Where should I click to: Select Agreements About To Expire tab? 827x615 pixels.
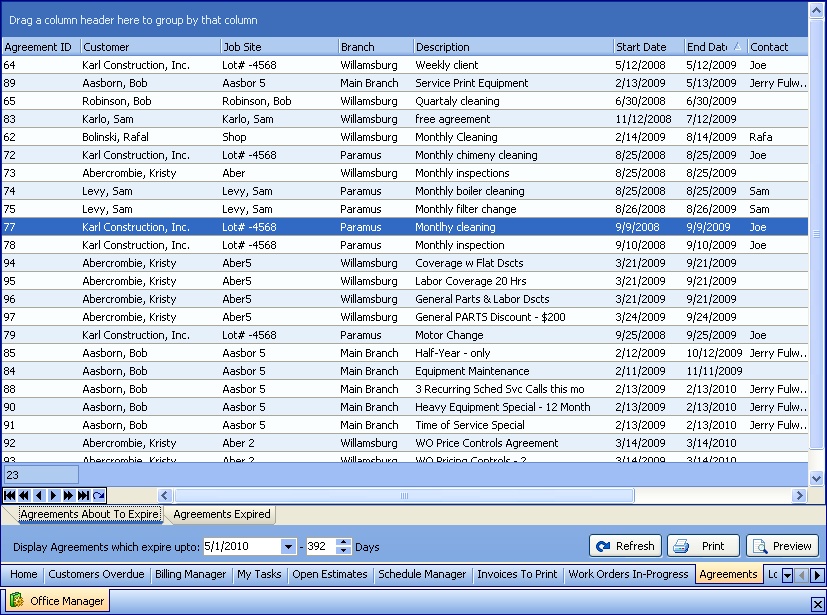[x=89, y=514]
